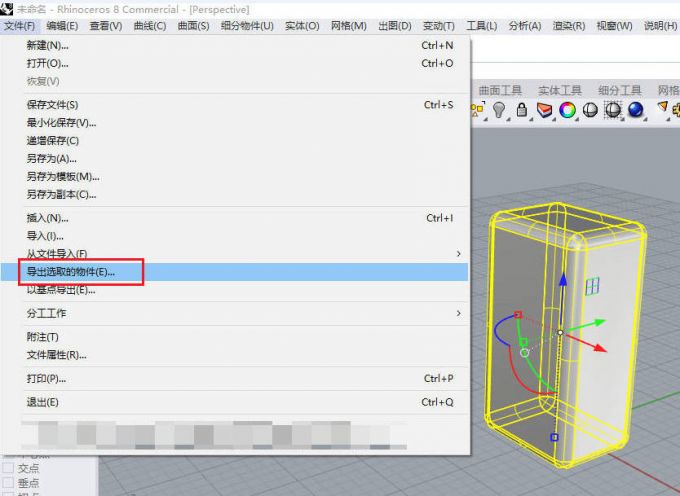The image size is (680, 496).
Task: Toggle the 垂点 object snap checkbox
Action: (x=8, y=483)
